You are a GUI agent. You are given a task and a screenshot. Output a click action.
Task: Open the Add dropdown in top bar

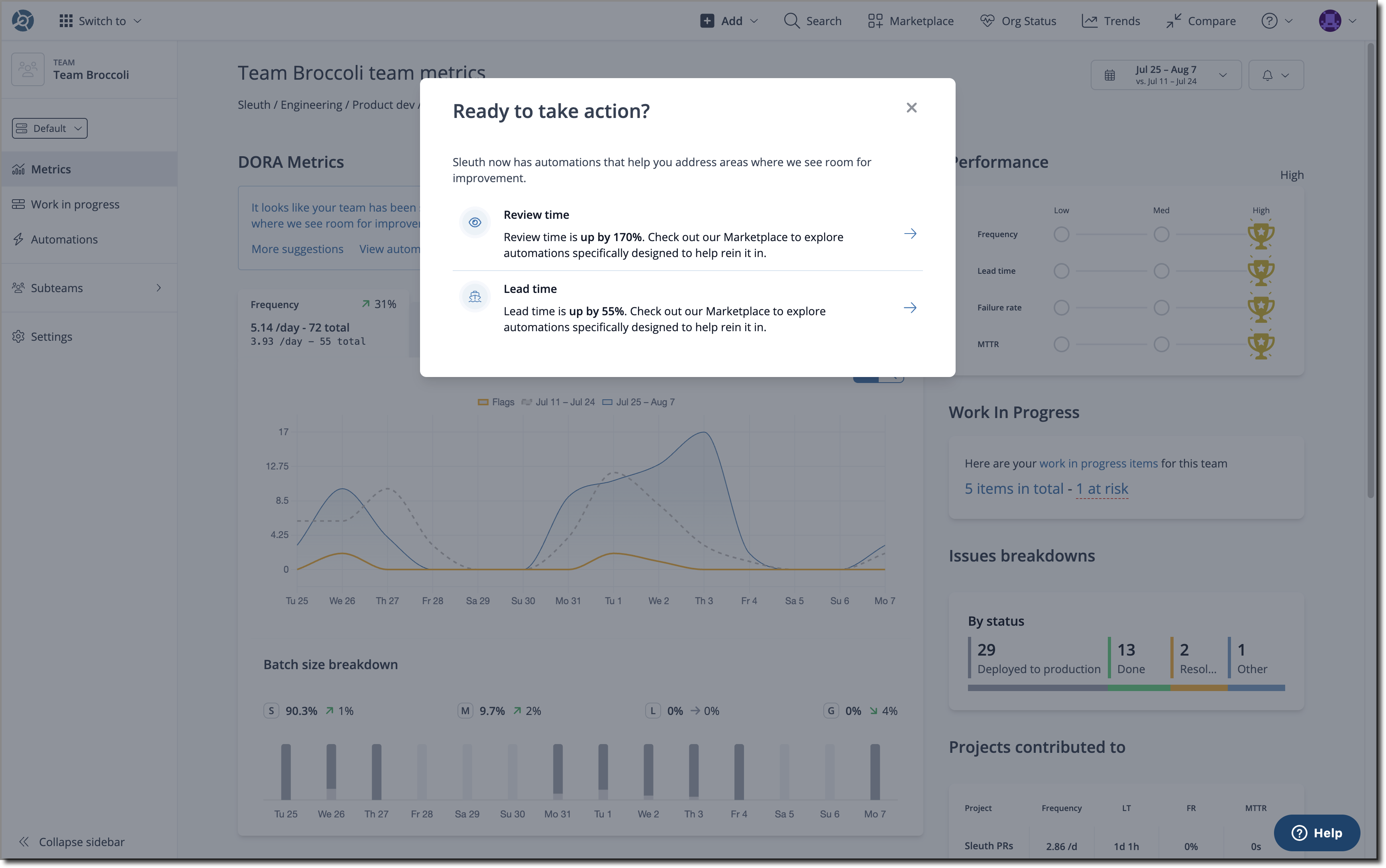(x=729, y=21)
